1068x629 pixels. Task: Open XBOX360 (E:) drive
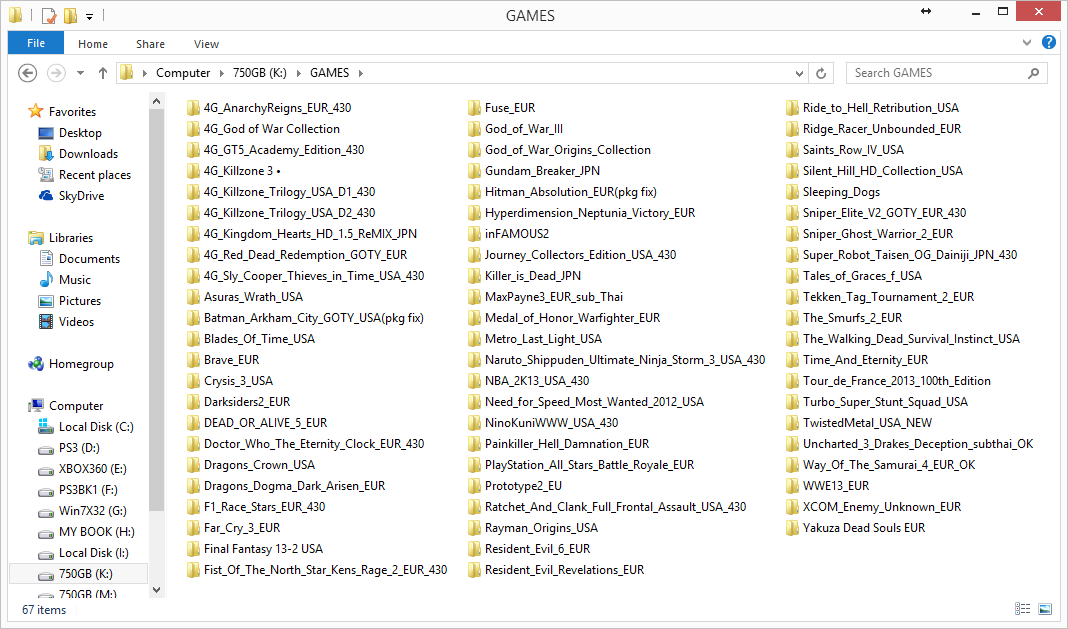tap(93, 469)
